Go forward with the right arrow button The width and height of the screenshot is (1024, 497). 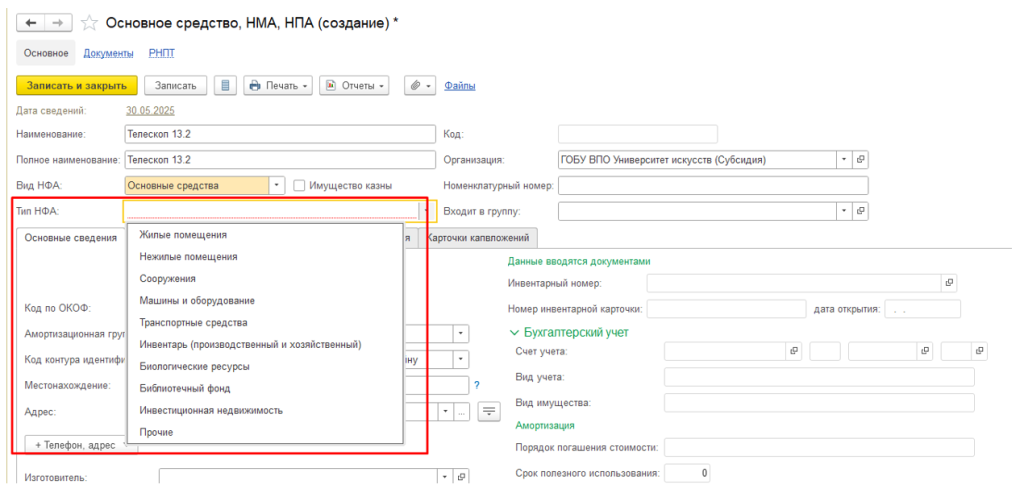point(58,24)
